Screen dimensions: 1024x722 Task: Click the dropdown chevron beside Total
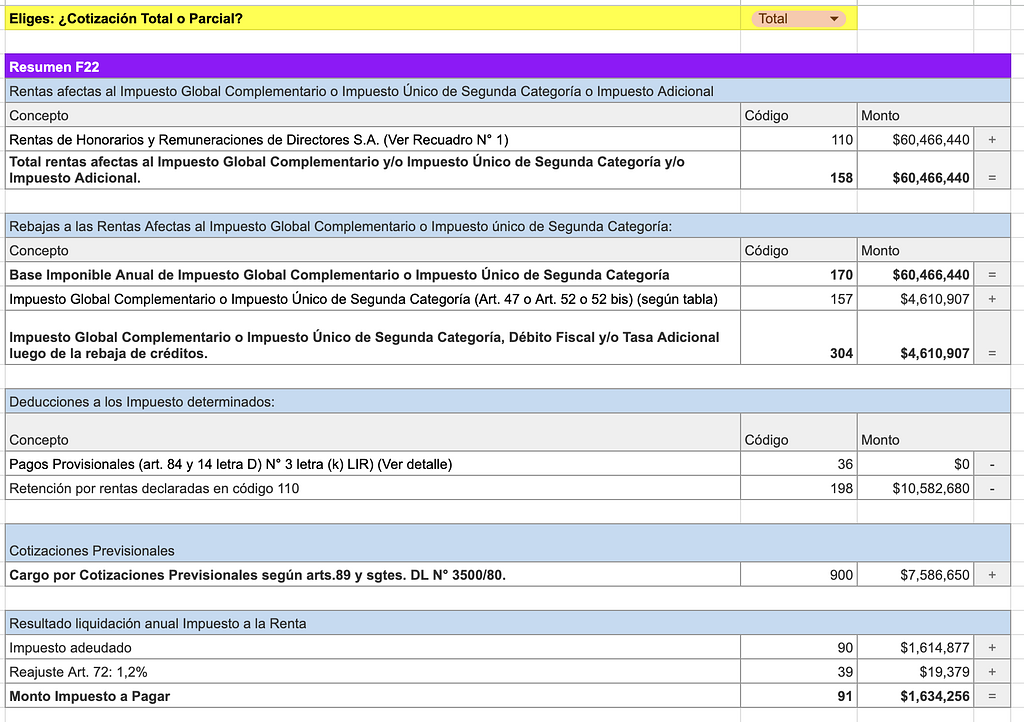(x=833, y=17)
